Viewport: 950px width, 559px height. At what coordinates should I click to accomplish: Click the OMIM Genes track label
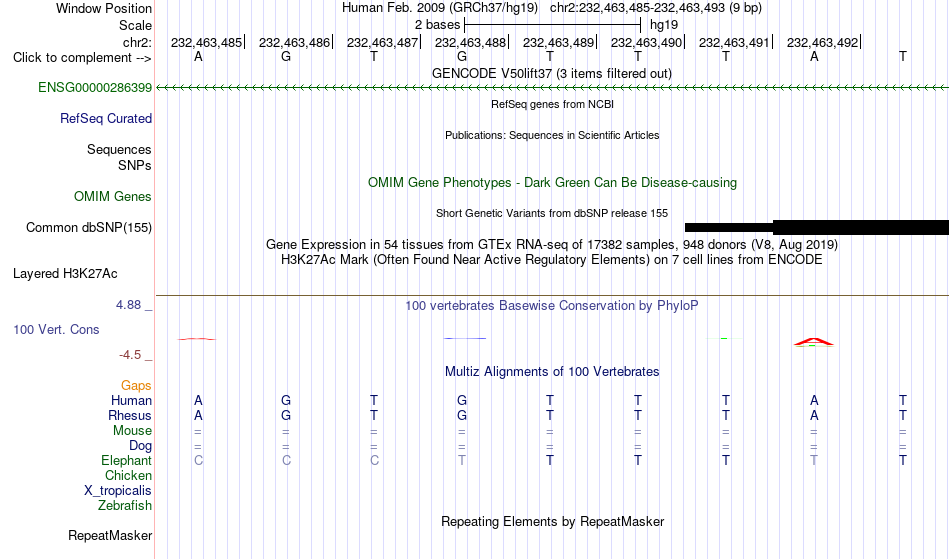click(113, 197)
